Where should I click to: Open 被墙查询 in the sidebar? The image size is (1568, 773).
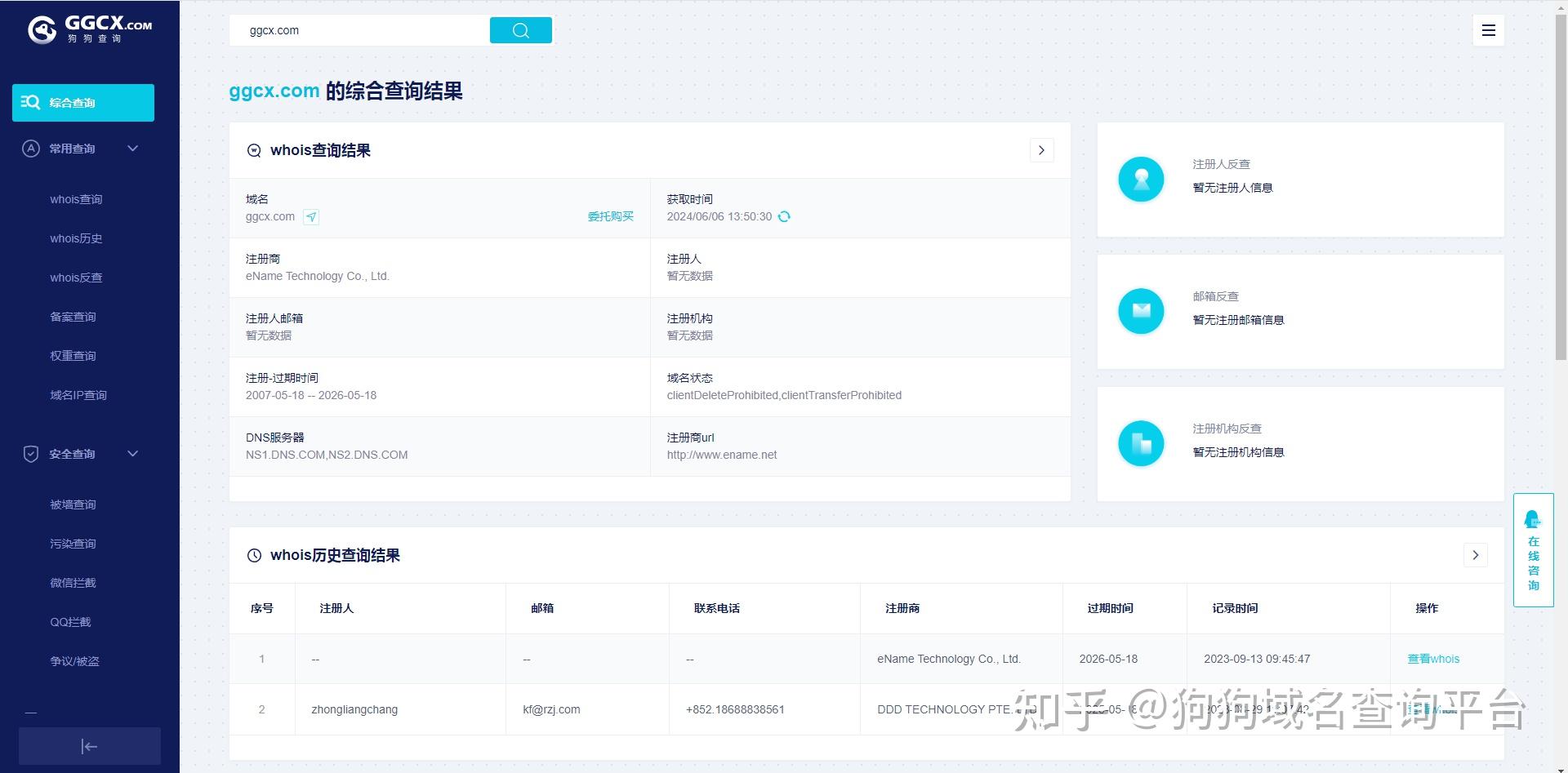pyautogui.click(x=73, y=504)
